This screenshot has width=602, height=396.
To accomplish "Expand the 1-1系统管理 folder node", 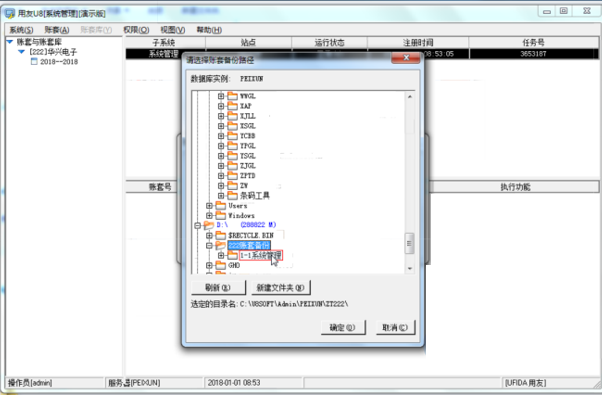I will 221,255.
